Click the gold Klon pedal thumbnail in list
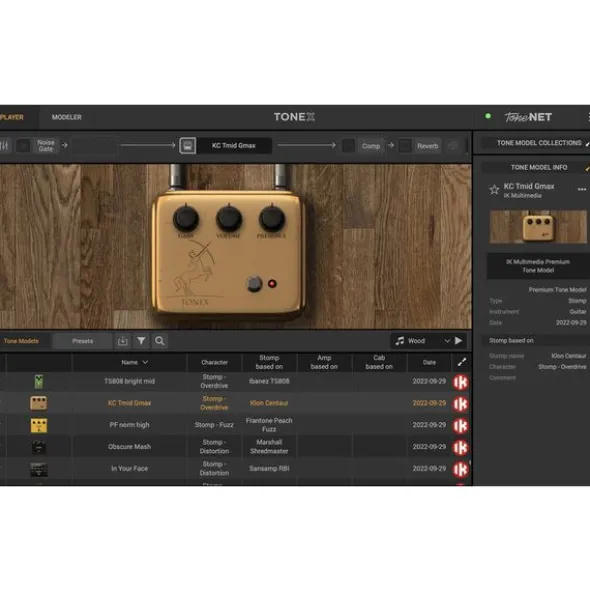Image resolution: width=590 pixels, height=591 pixels. click(x=38, y=403)
